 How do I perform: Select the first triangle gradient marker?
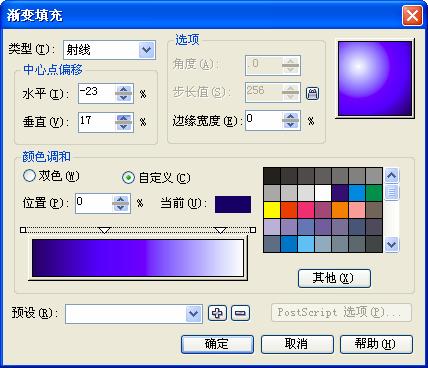[105, 230]
